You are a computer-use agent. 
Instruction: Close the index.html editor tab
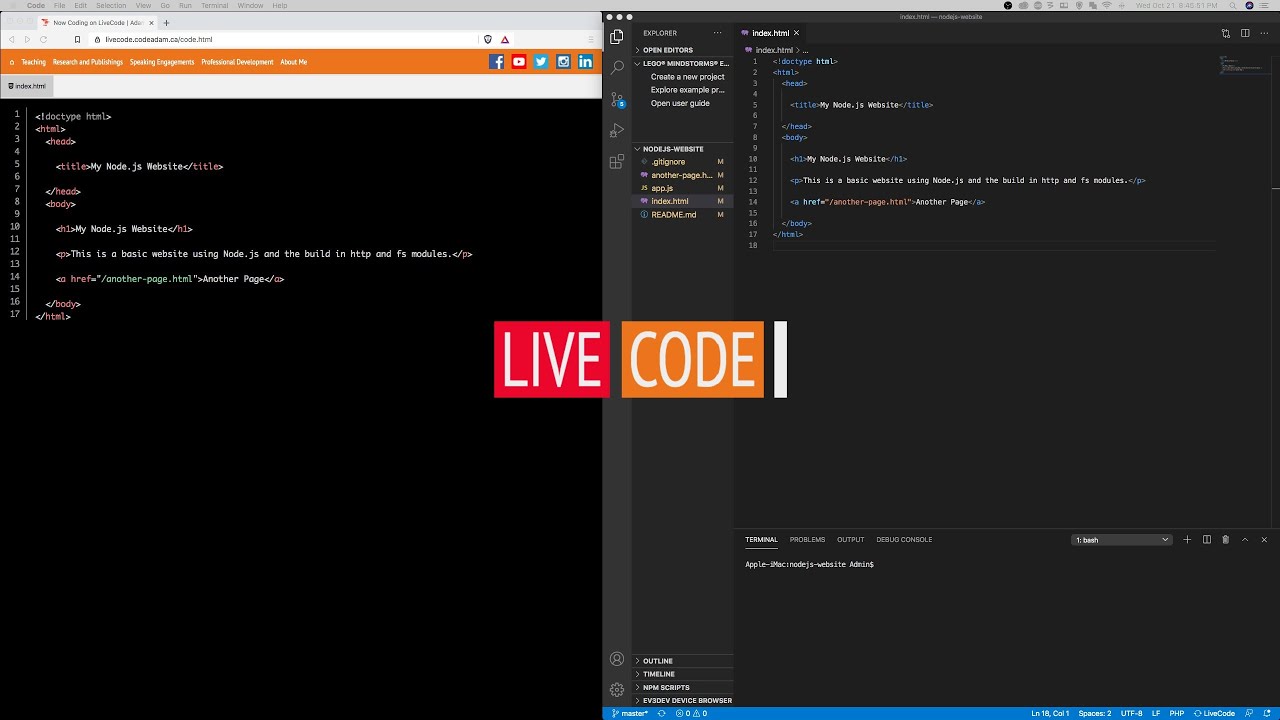[x=796, y=33]
